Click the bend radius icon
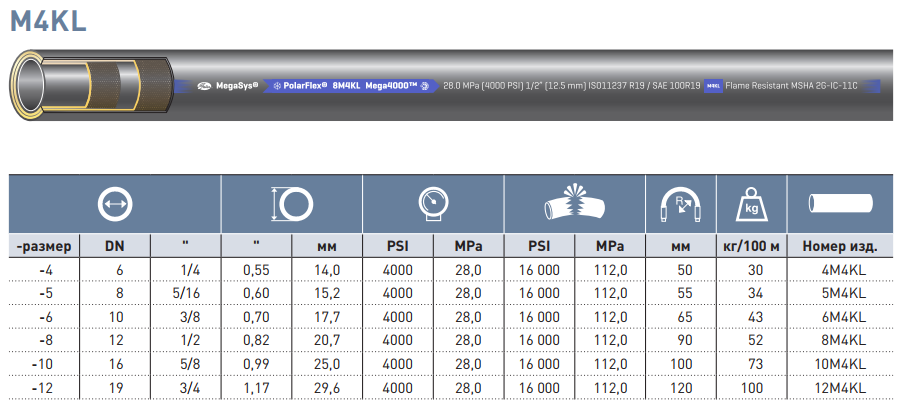902x412 pixels. (682, 206)
